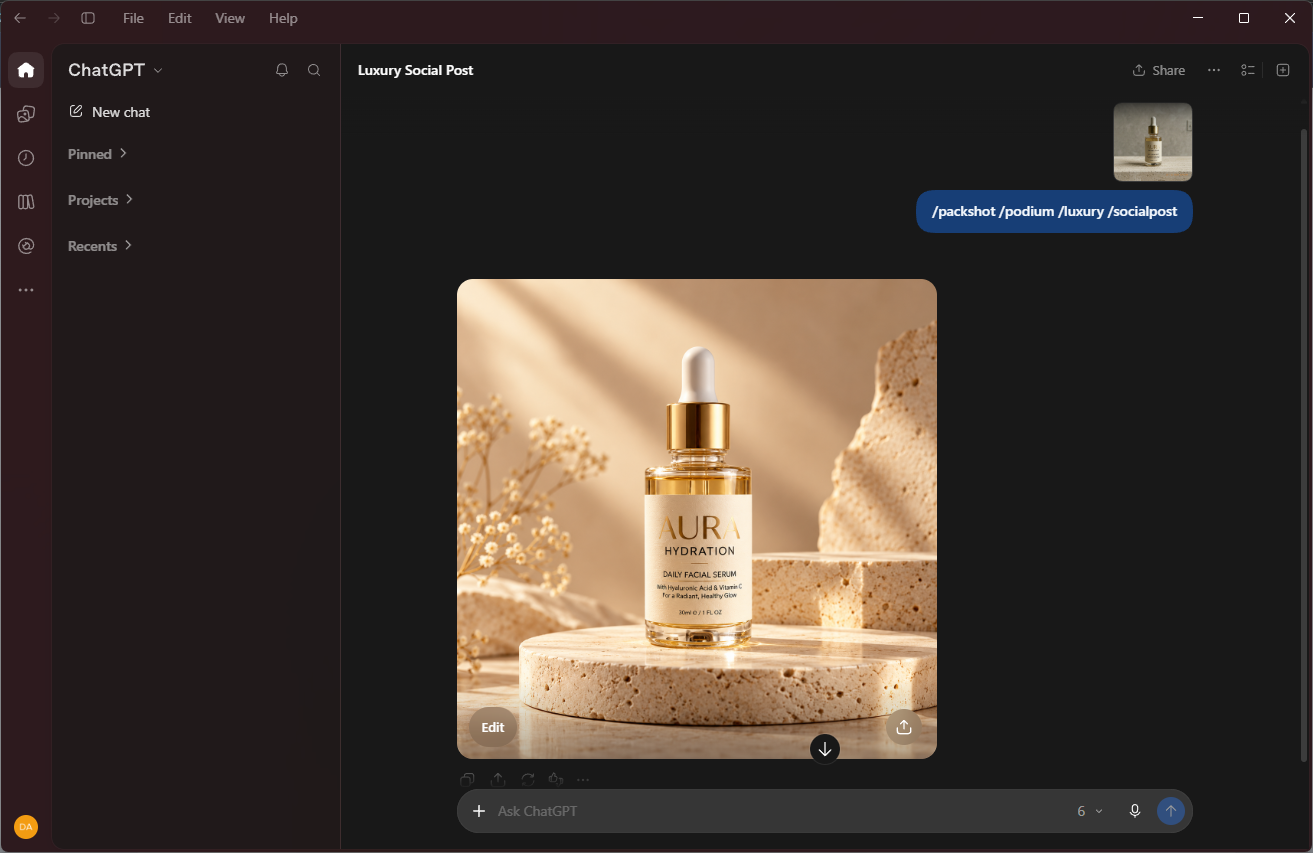Search chats with the magnifier icon
1313x853 pixels.
(x=314, y=70)
